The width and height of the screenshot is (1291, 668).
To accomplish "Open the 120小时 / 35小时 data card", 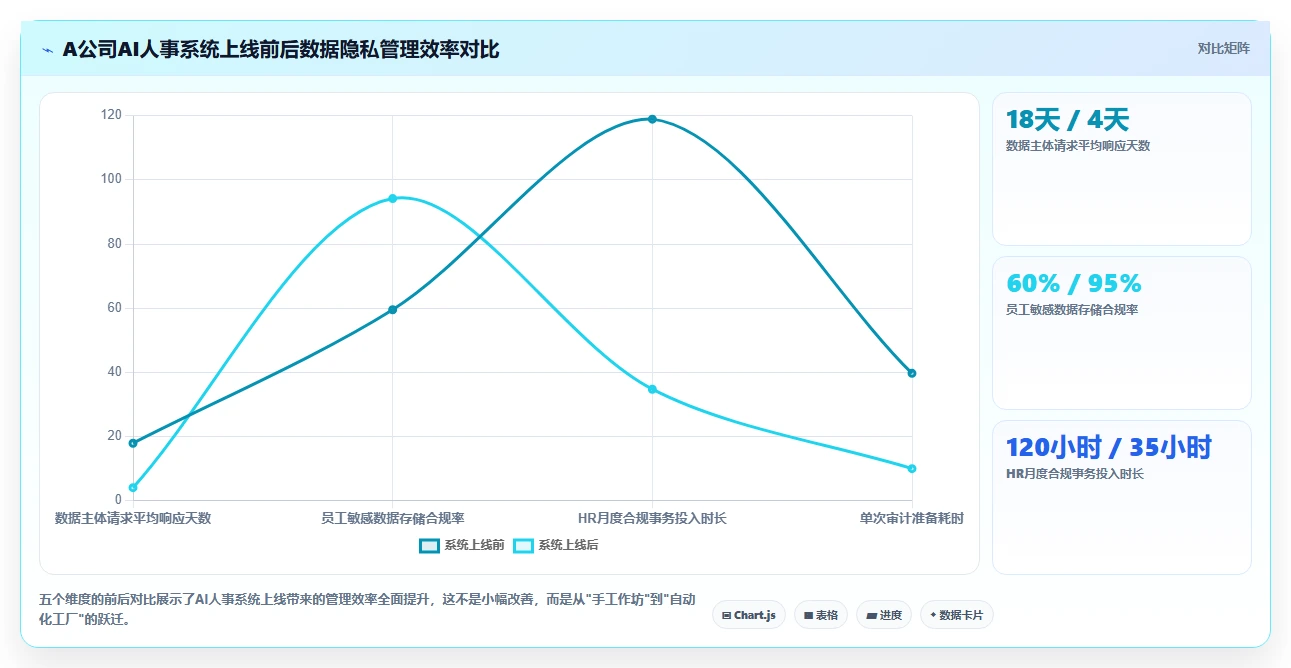I will click(x=1121, y=497).
